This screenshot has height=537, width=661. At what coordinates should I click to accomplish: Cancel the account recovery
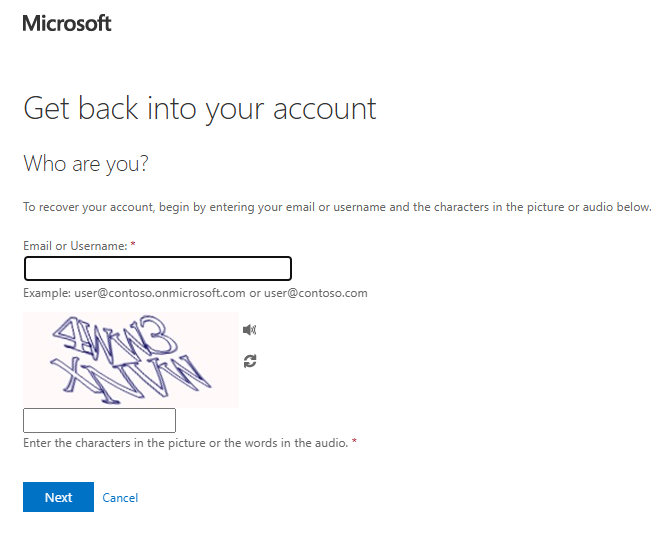[x=120, y=498]
